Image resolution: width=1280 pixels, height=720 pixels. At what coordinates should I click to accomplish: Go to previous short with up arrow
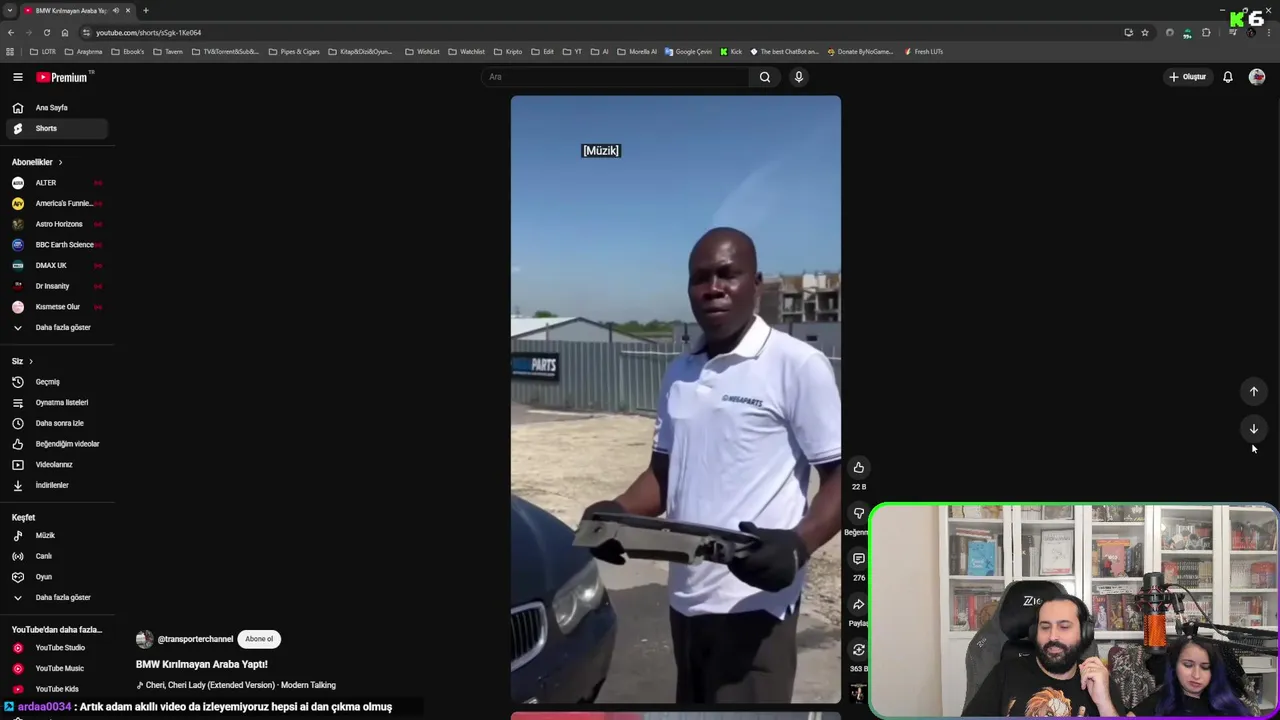click(1254, 391)
